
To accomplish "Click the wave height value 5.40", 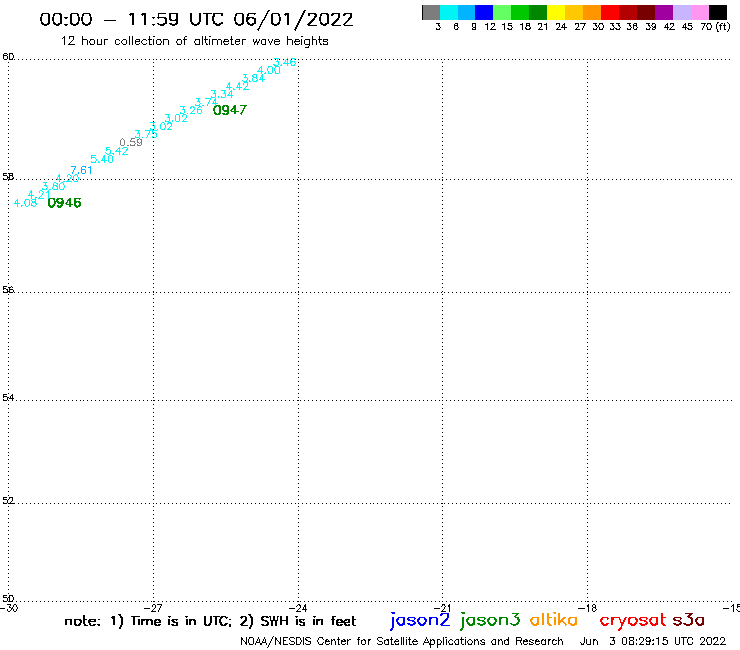I will point(102,159).
